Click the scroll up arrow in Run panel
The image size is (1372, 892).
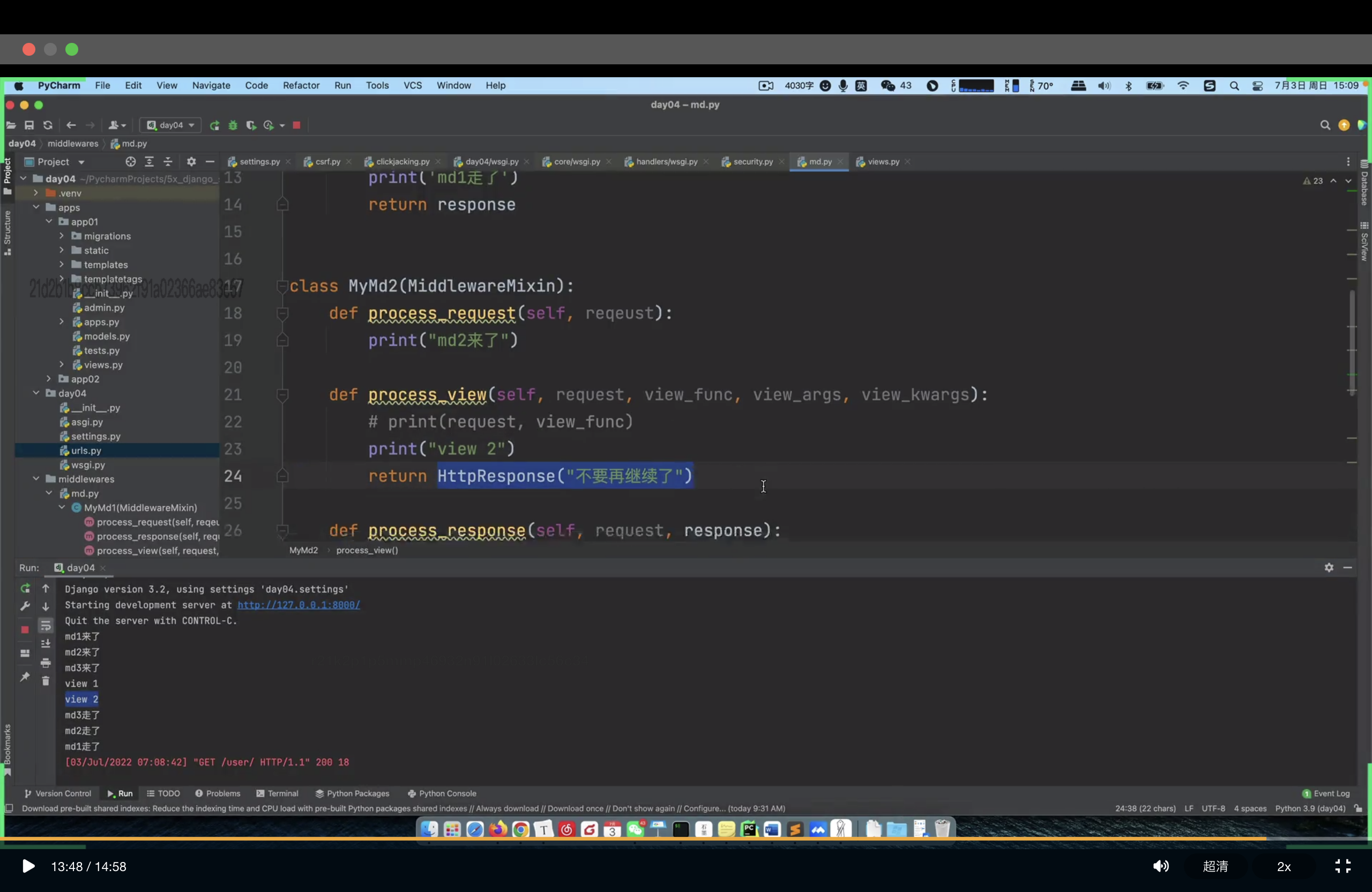(x=46, y=588)
